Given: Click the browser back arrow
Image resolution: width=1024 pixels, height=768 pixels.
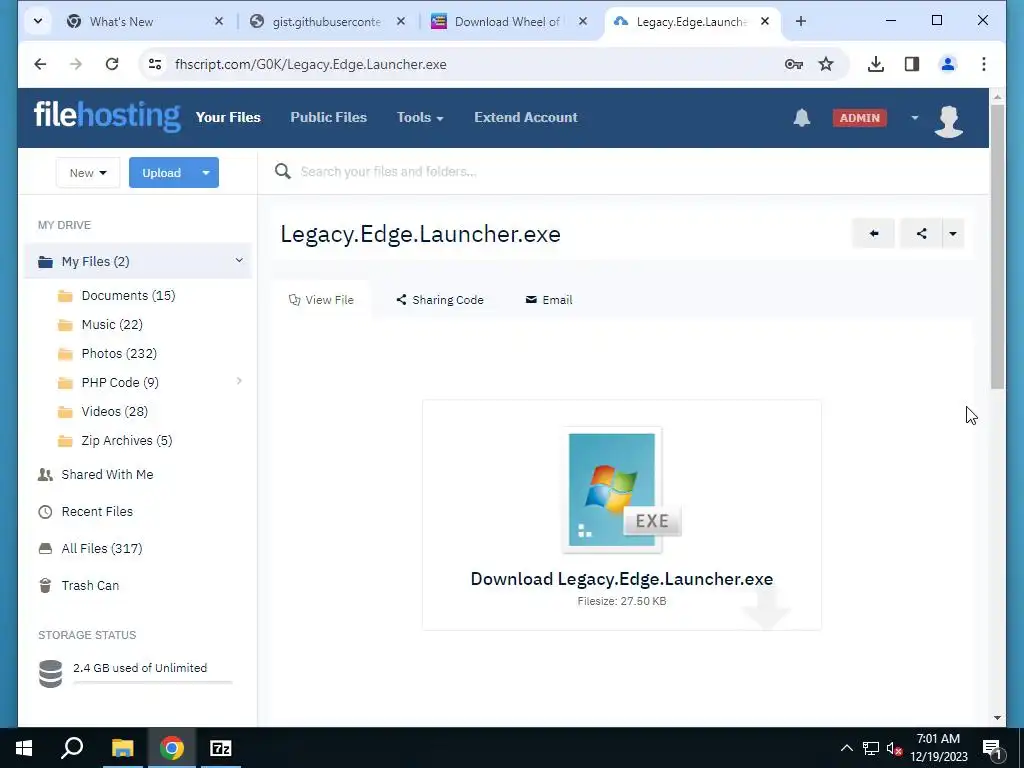Looking at the screenshot, I should click(x=40, y=64).
